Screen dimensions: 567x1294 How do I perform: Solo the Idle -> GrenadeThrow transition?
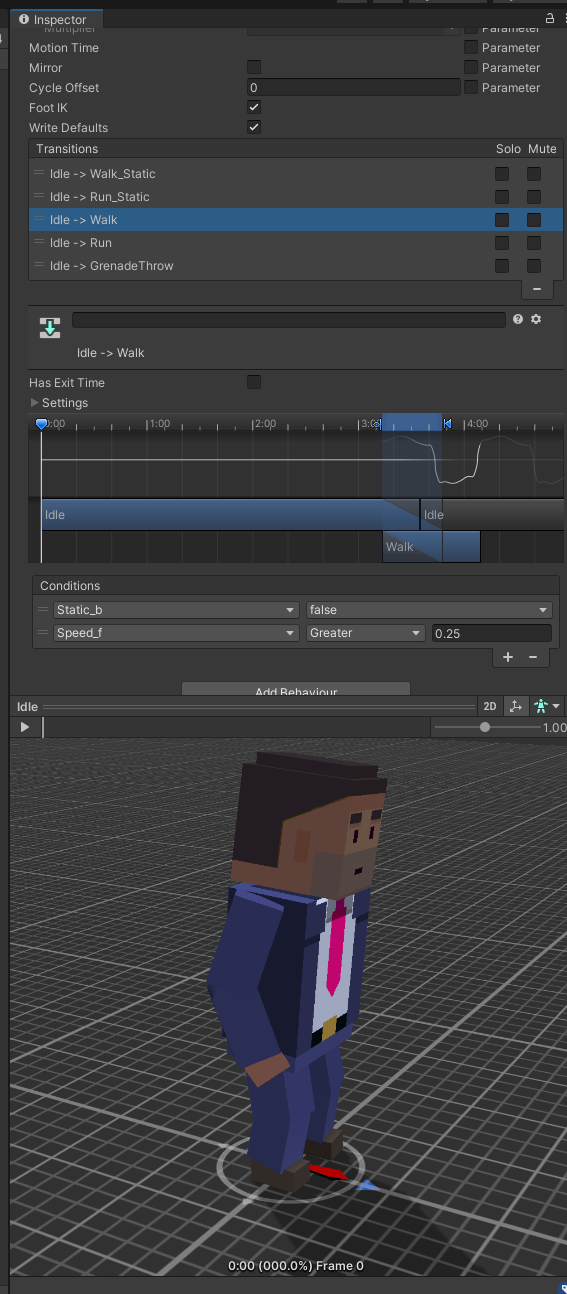click(502, 265)
